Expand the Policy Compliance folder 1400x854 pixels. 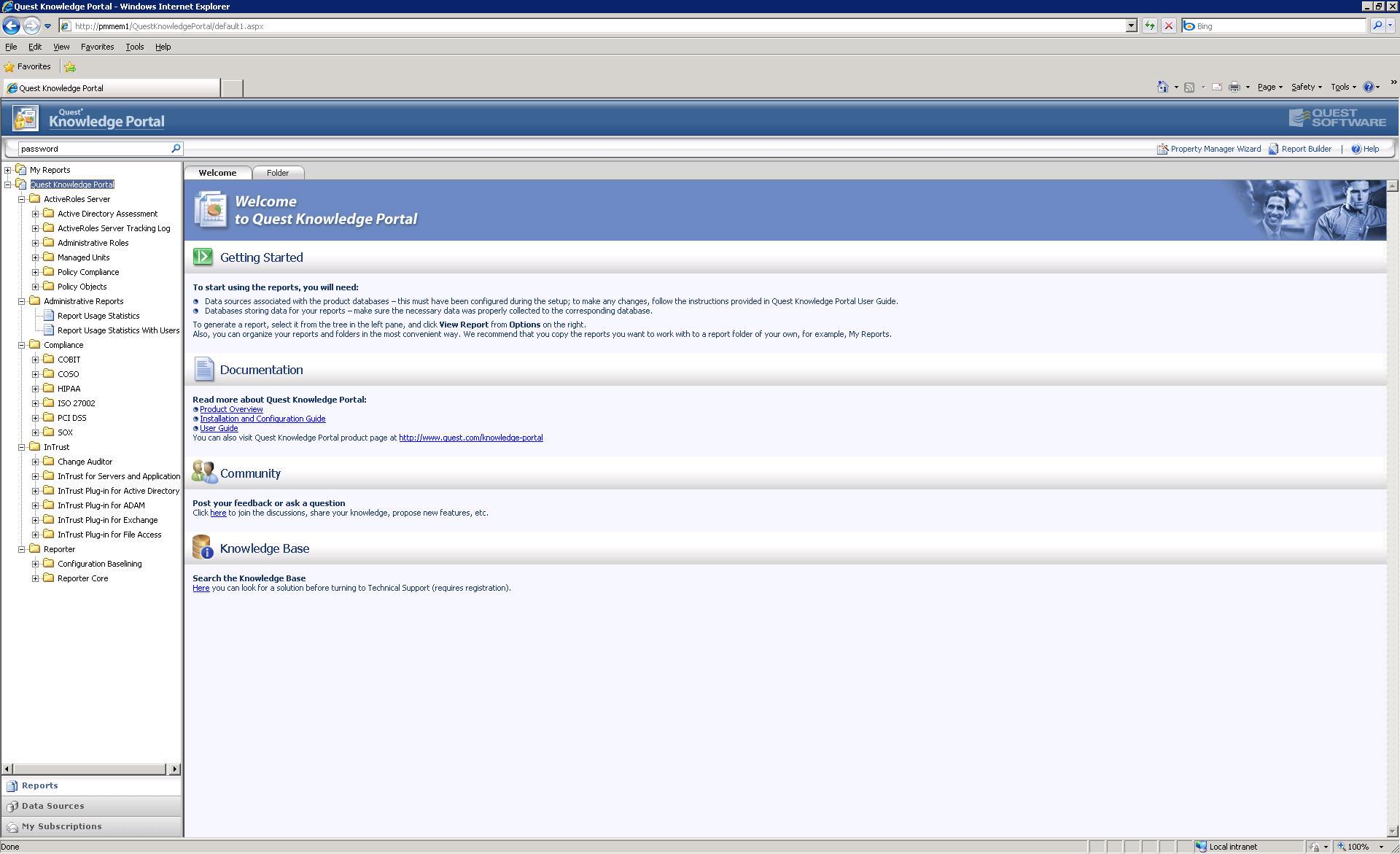pyautogui.click(x=35, y=272)
